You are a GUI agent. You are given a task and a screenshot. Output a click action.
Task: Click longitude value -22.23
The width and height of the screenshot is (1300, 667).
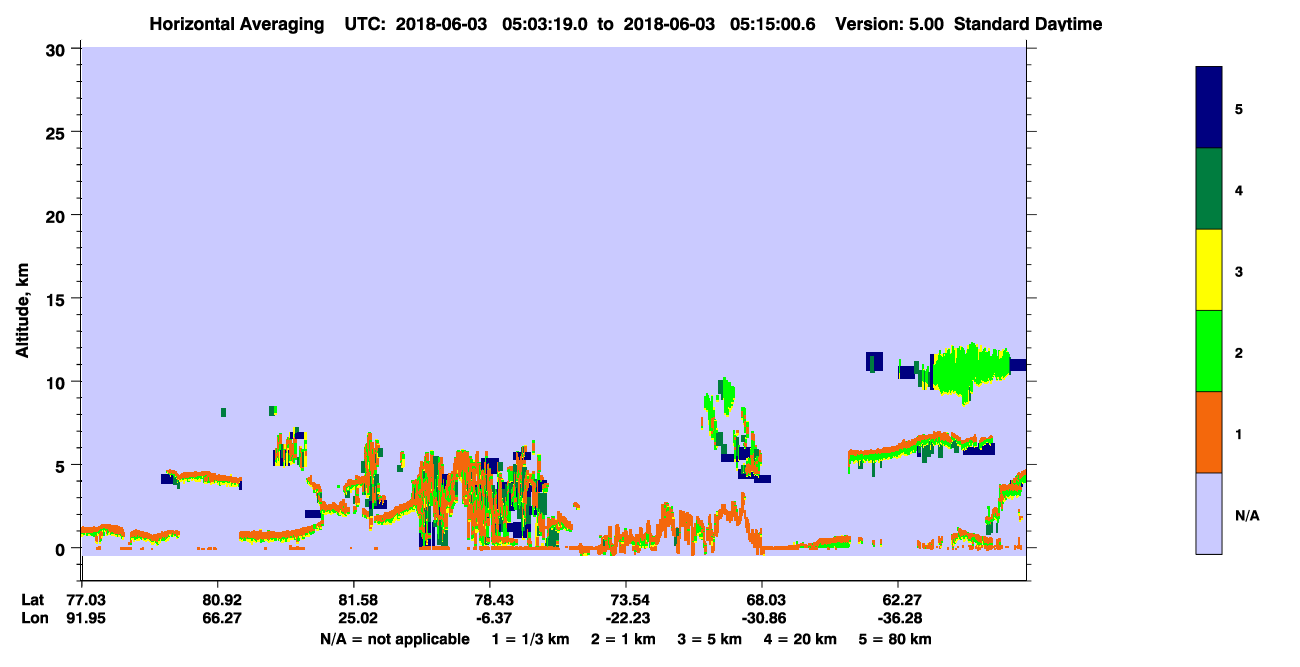(630, 618)
